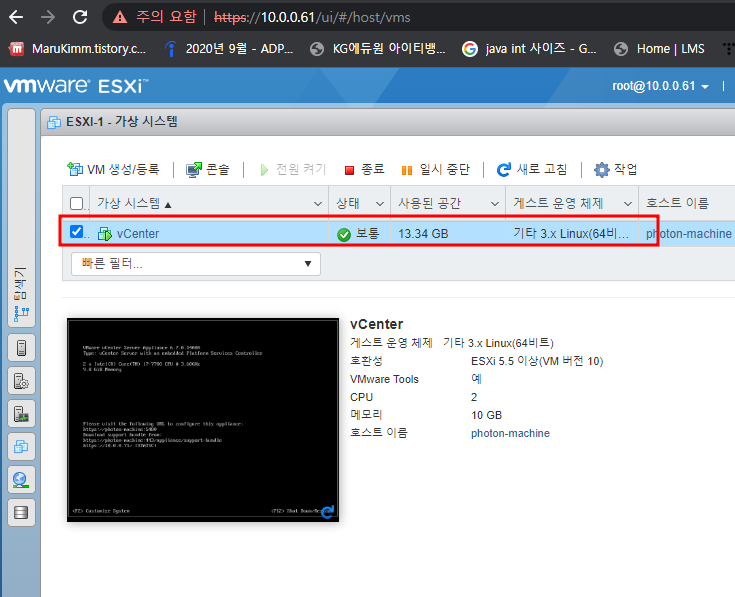
Task: Click 호스트 이름 column header
Action: pyautogui.click(x=677, y=203)
